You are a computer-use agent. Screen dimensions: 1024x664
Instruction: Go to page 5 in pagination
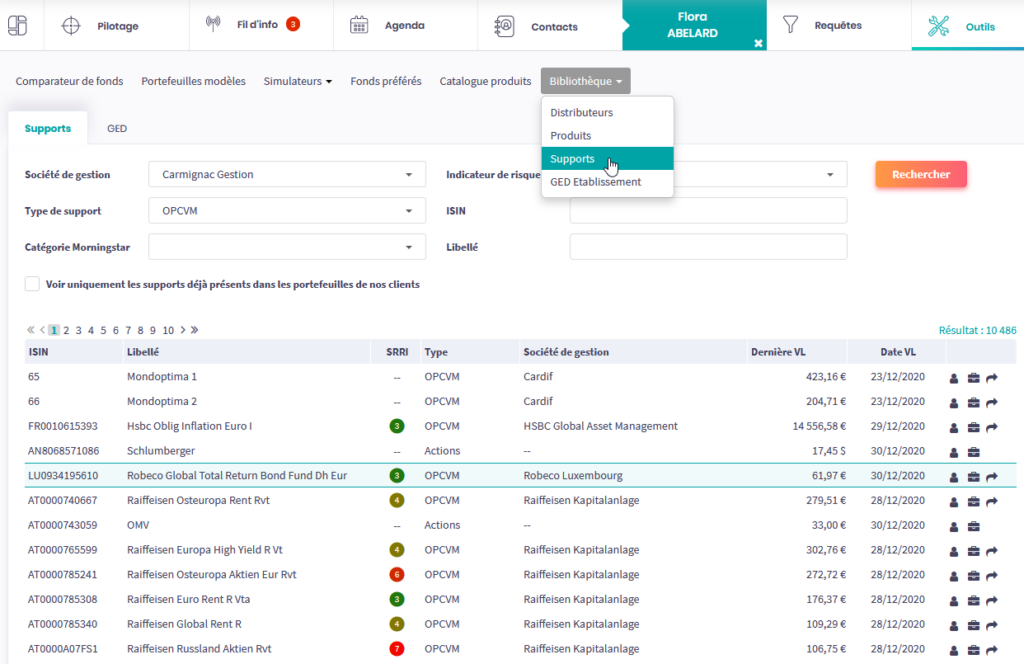(x=103, y=330)
